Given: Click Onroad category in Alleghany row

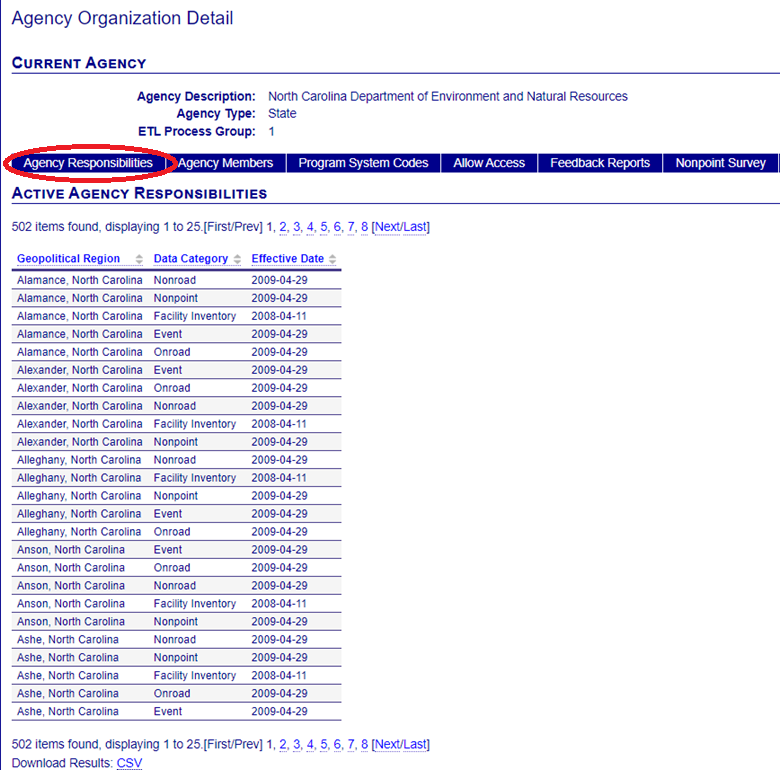Looking at the screenshot, I should (172, 531).
